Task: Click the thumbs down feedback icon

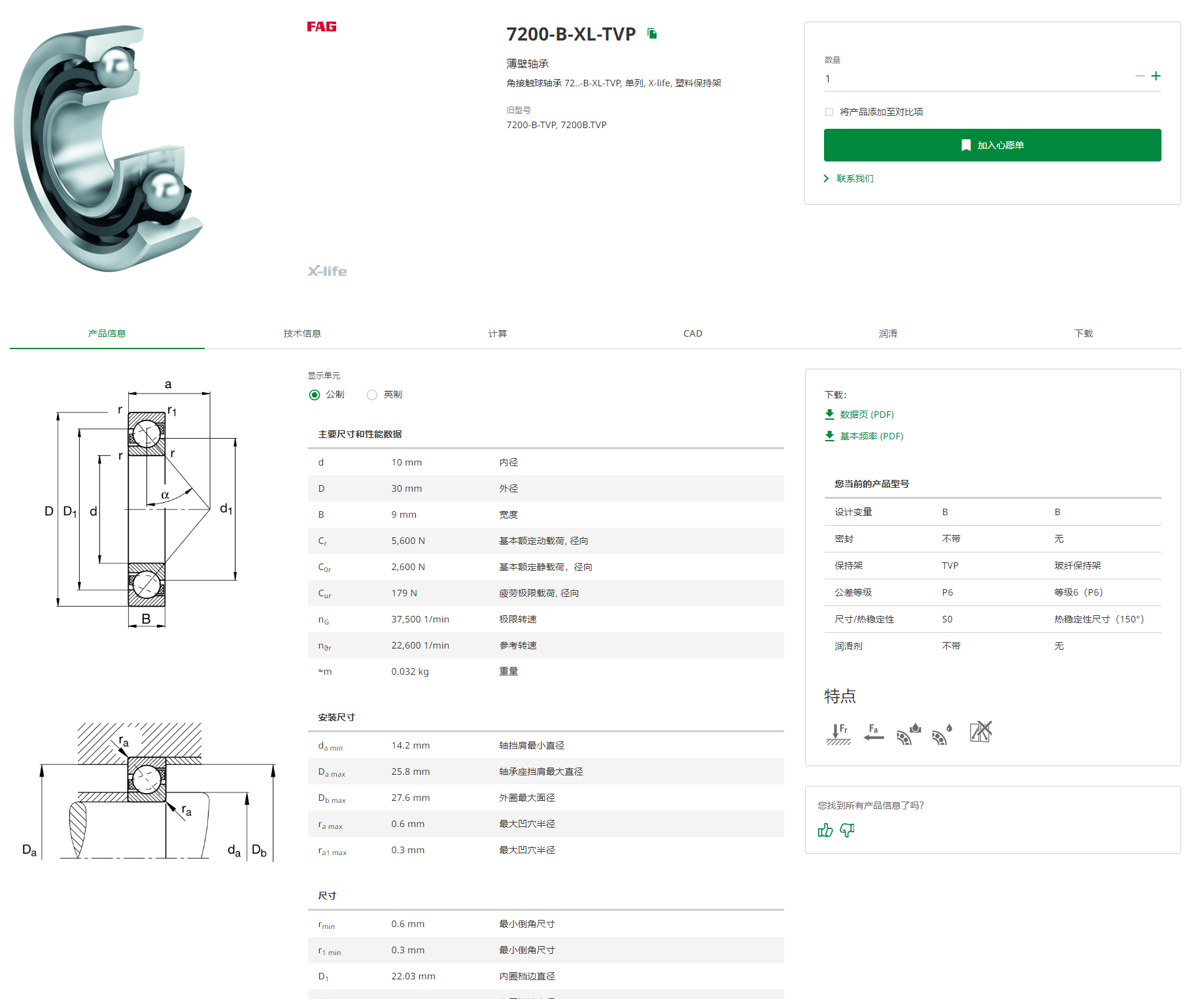Action: [847, 830]
